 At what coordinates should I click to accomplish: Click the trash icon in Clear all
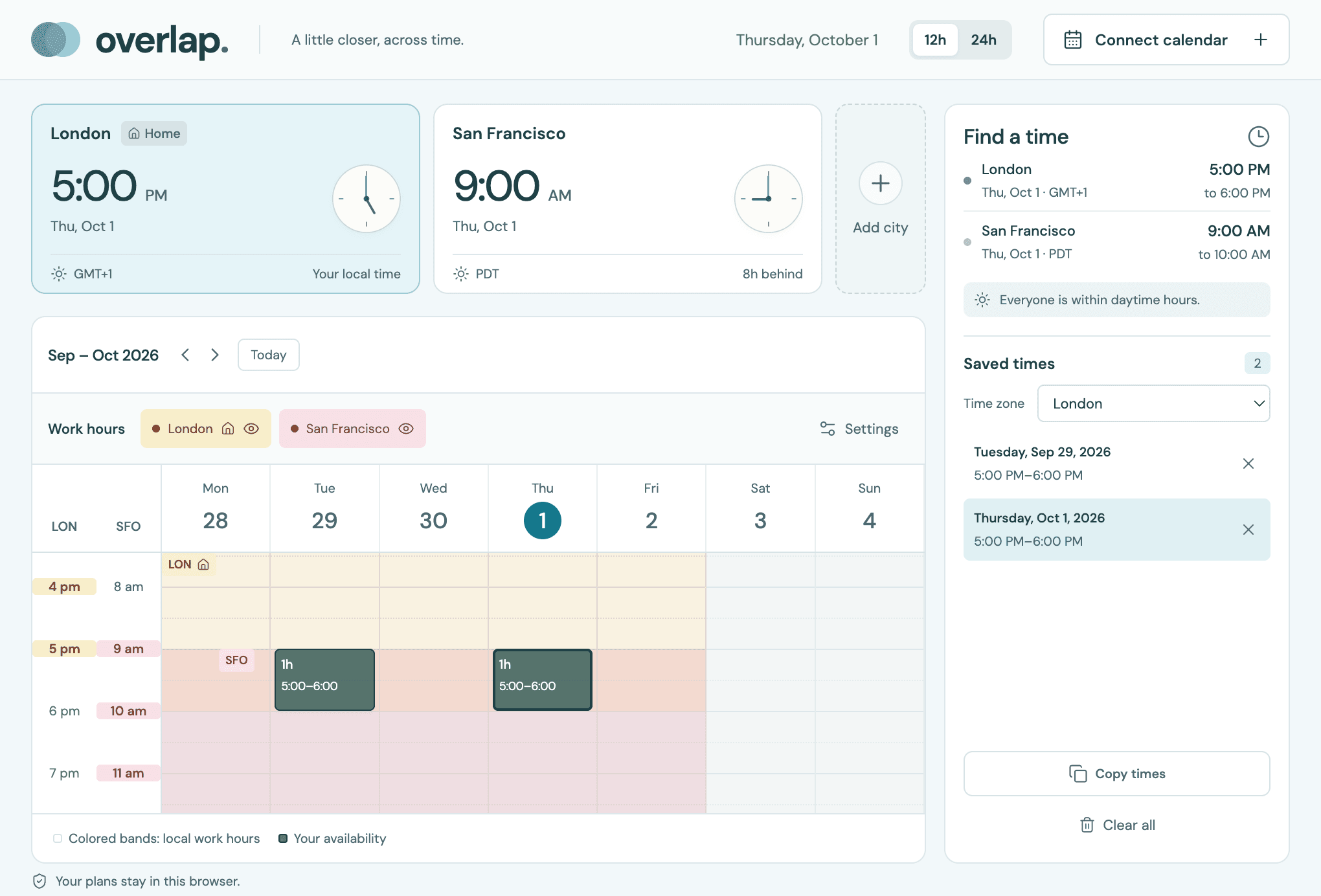[1087, 825]
